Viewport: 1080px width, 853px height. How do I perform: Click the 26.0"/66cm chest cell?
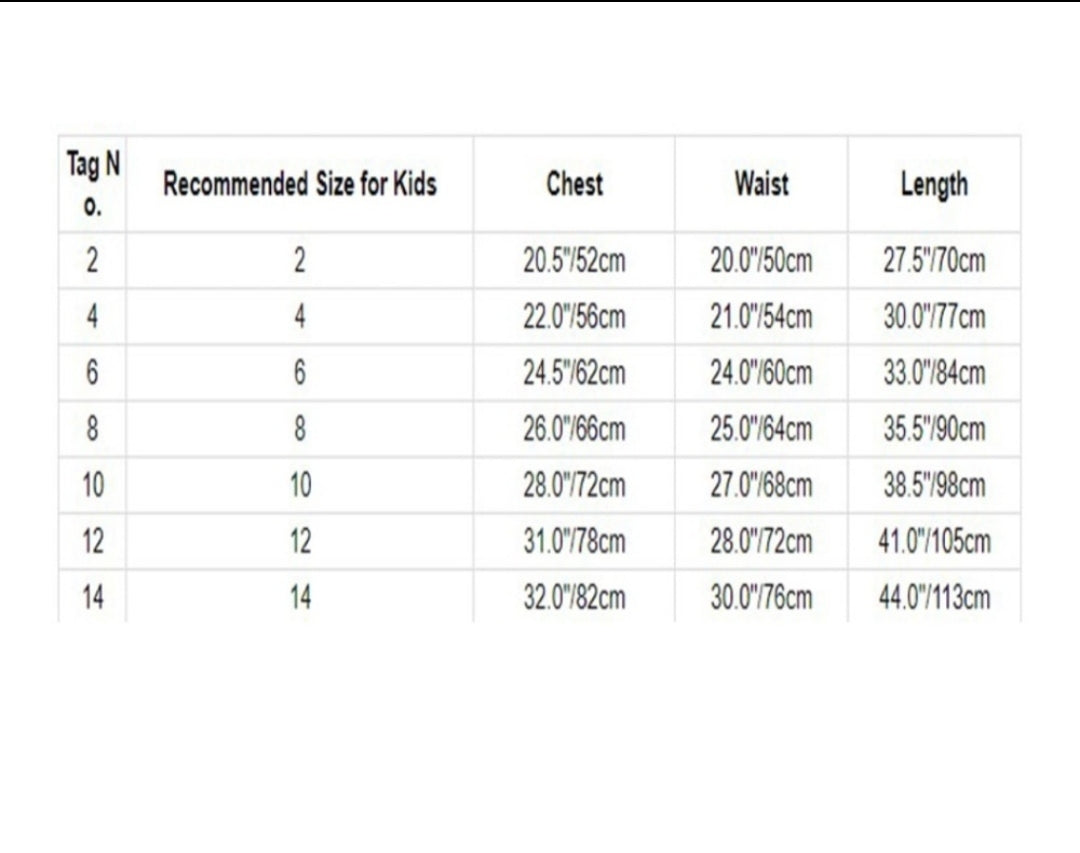(574, 429)
